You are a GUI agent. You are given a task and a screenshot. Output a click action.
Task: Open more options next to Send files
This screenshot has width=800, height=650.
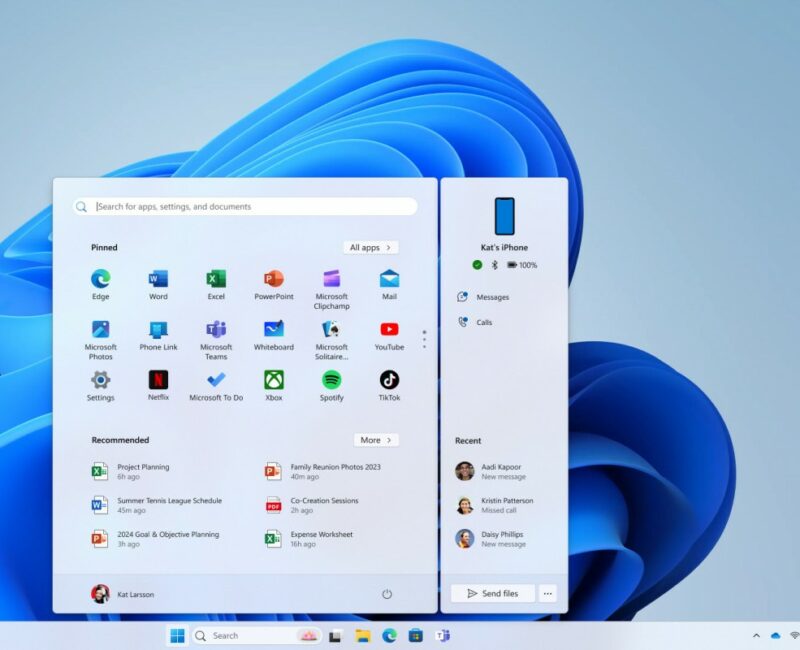point(547,593)
